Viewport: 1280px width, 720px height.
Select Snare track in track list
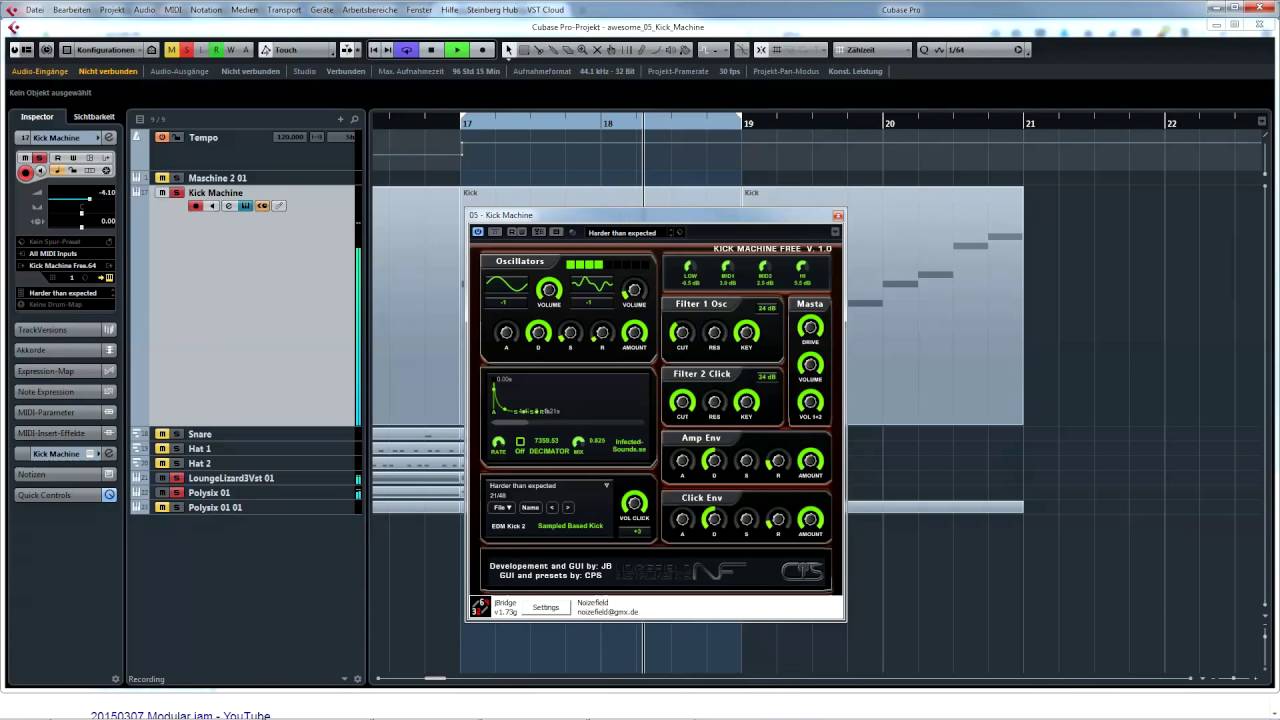coord(200,434)
